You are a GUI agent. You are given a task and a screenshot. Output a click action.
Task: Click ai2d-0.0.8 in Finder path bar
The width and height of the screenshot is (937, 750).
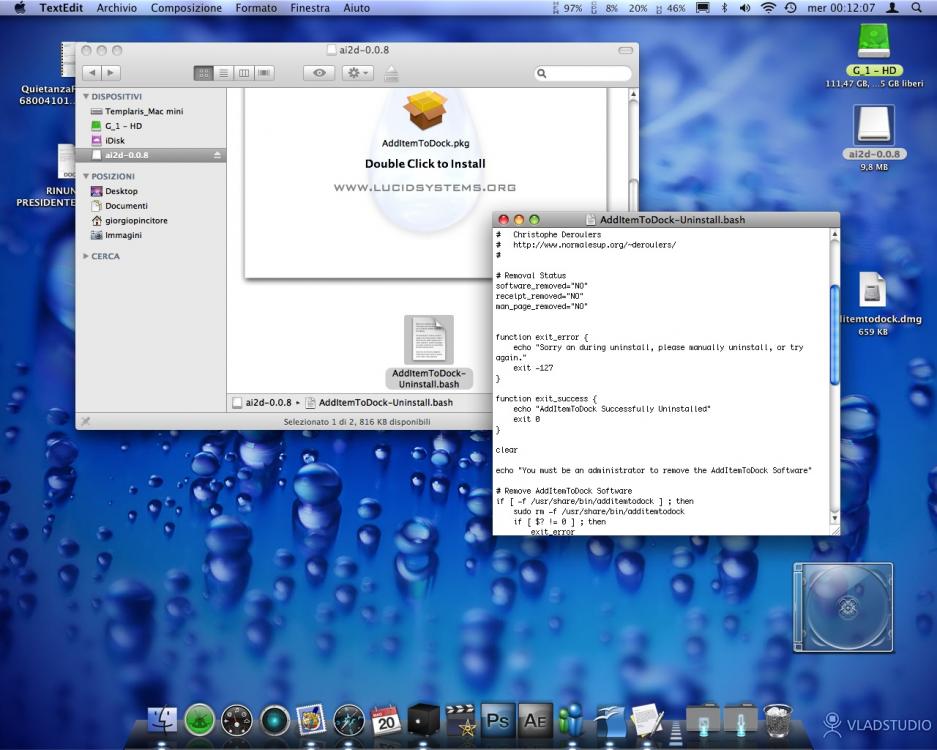pos(262,403)
